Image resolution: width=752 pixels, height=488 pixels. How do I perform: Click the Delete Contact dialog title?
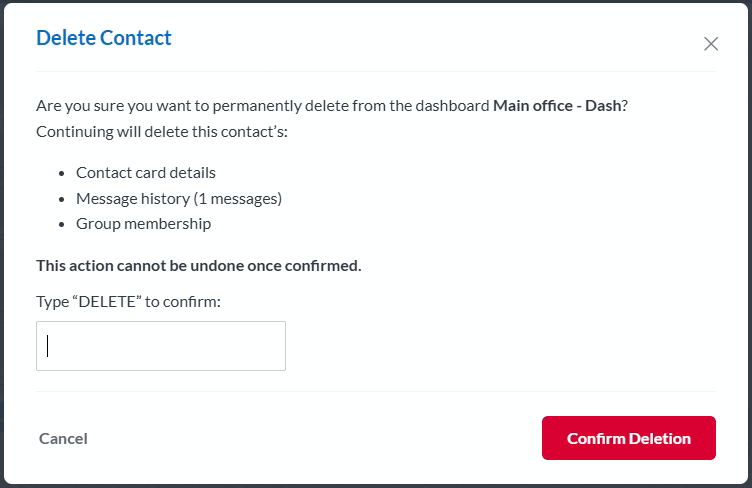point(104,38)
